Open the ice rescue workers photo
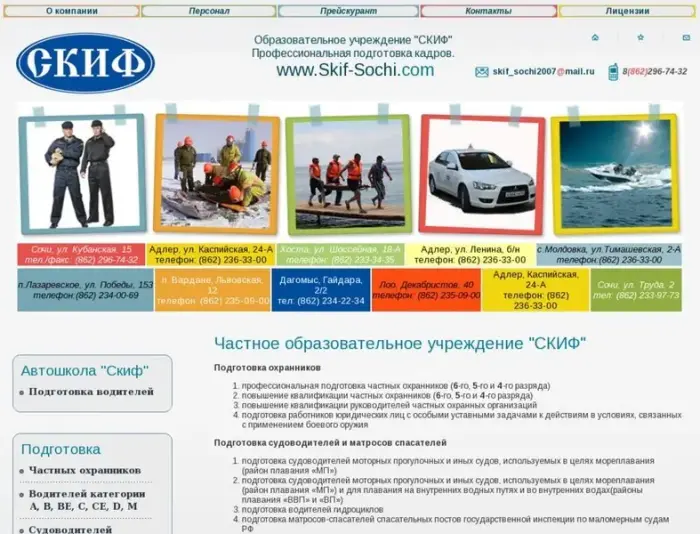This screenshot has height=534, width=700. click(216, 173)
